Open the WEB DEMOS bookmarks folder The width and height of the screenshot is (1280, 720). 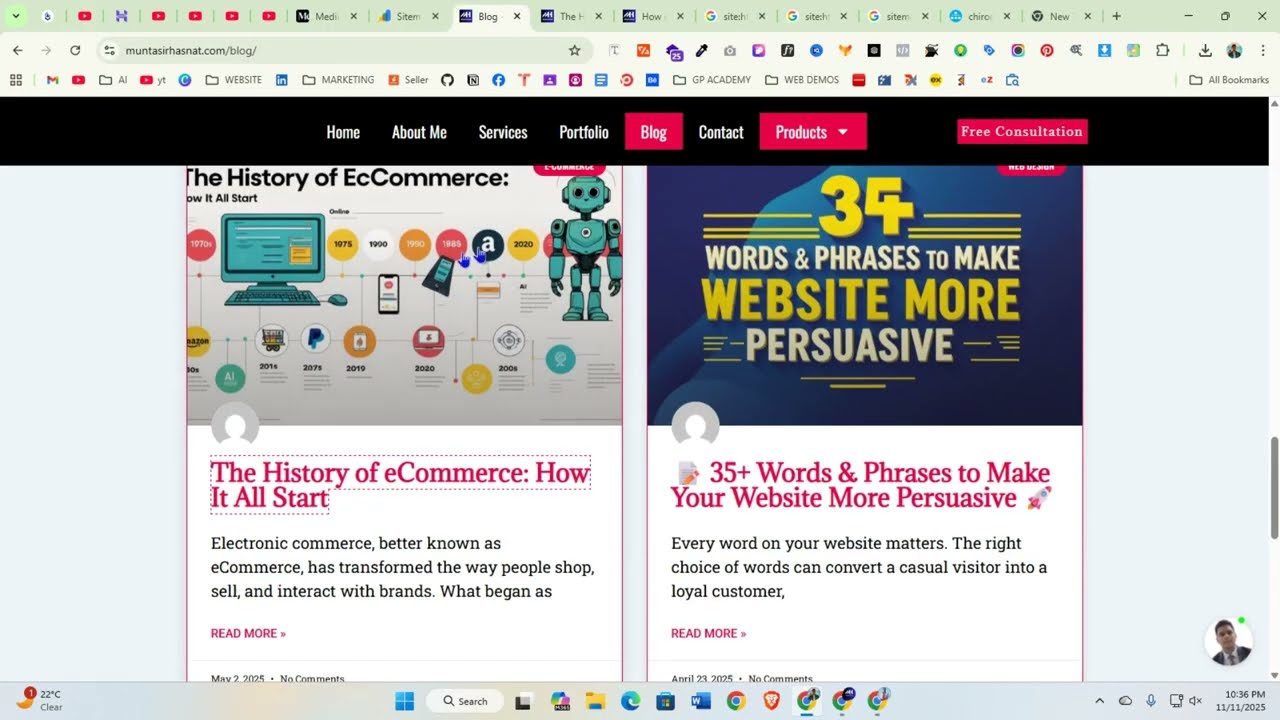[802, 80]
